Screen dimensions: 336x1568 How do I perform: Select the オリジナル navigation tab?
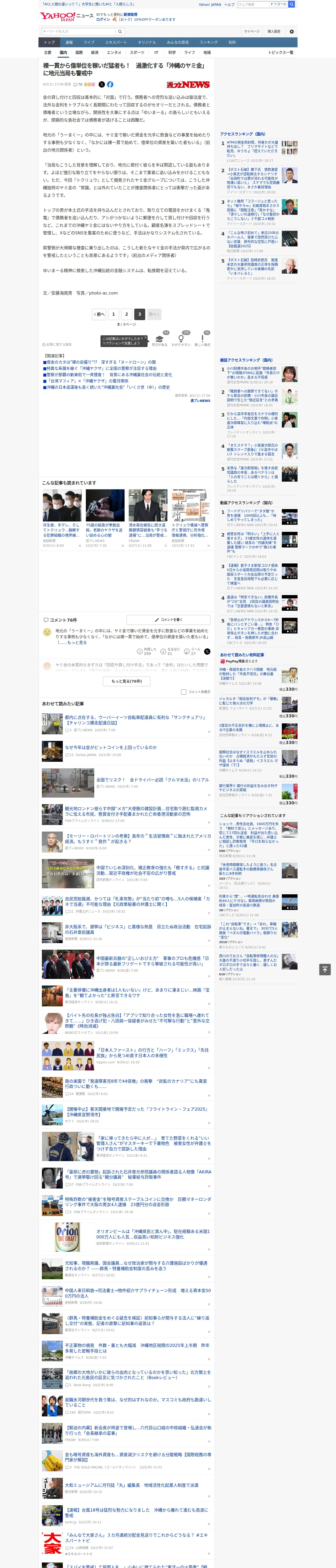pyautogui.click(x=147, y=43)
